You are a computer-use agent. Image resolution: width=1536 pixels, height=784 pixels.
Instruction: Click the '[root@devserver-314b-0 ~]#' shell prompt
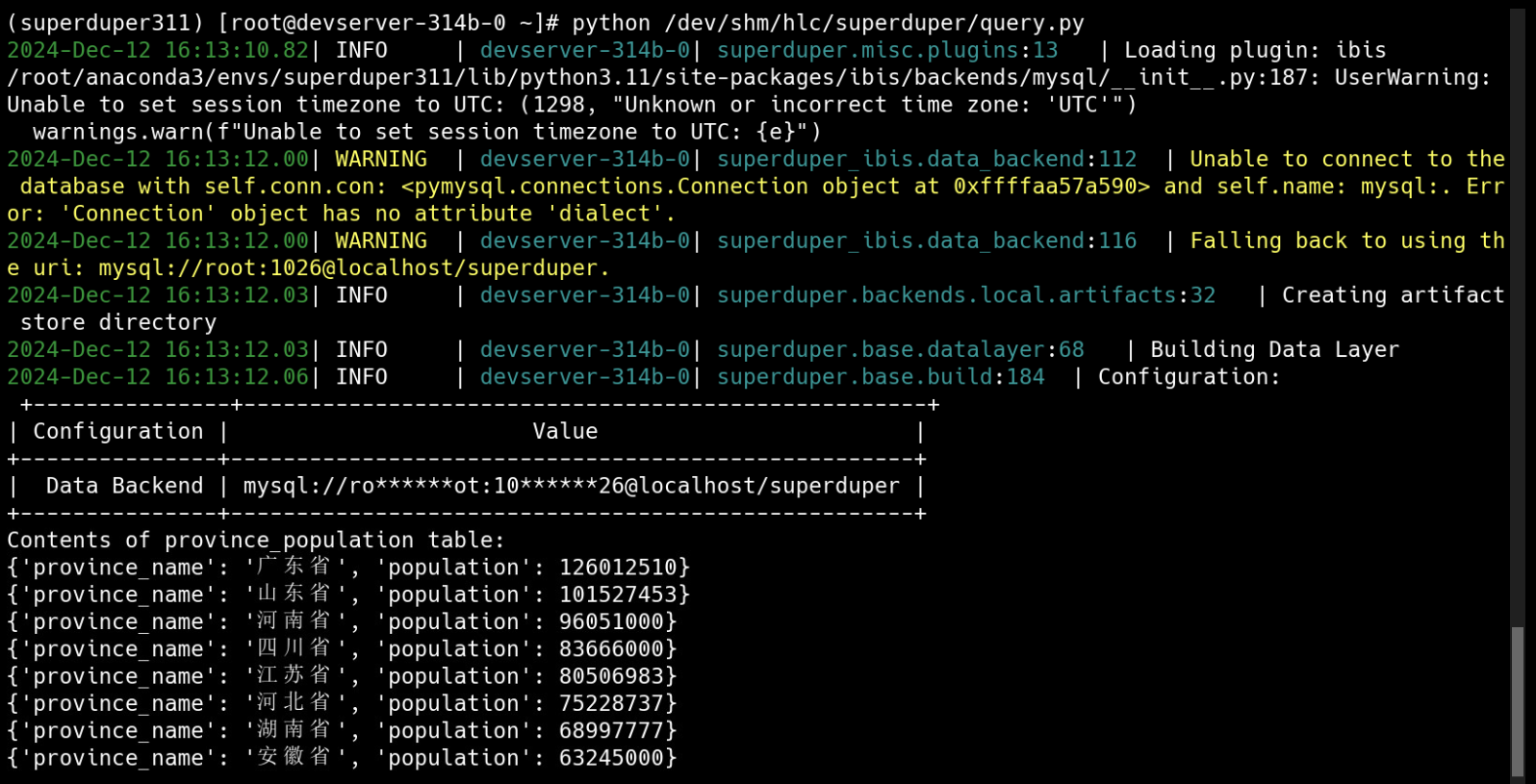pyautogui.click(x=389, y=22)
